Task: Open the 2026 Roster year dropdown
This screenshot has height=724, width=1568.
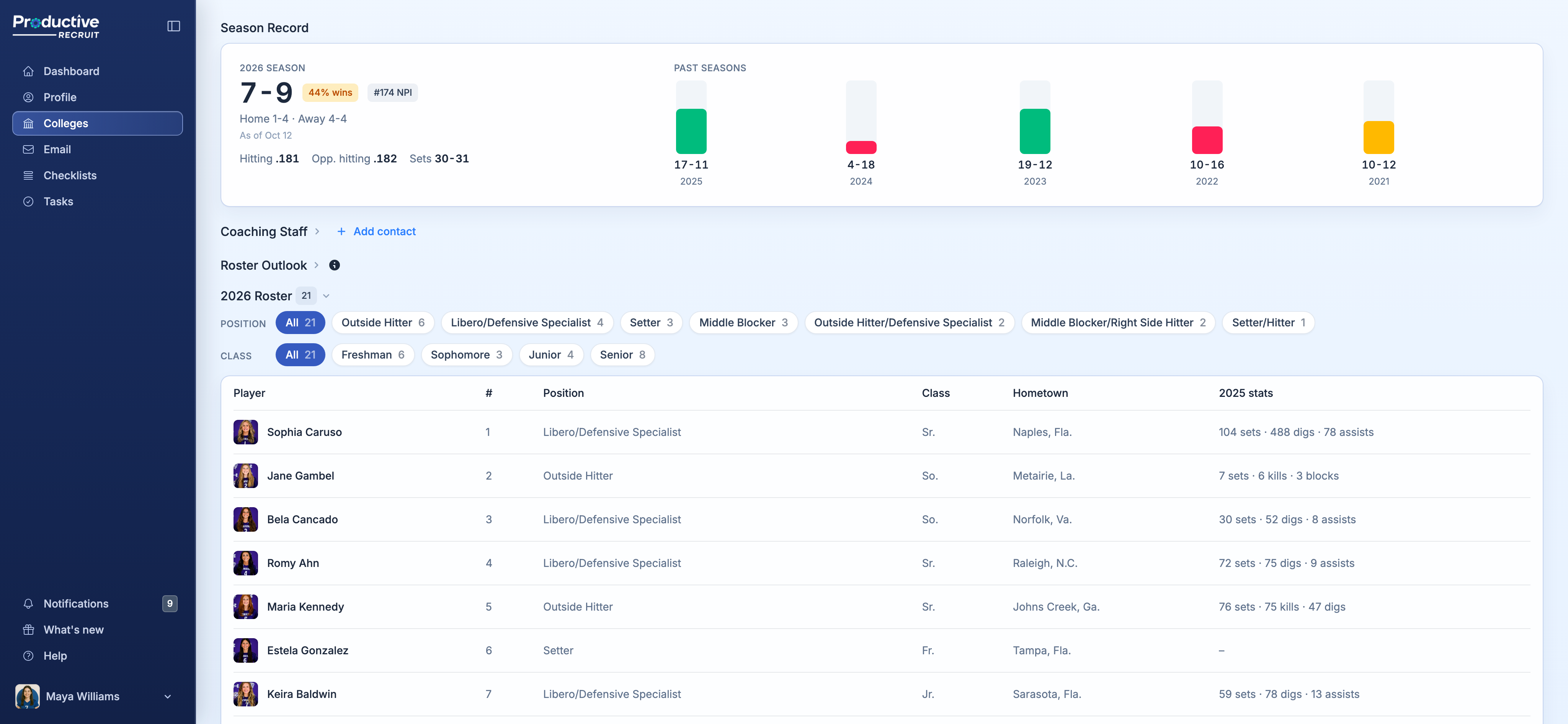Action: [326, 296]
